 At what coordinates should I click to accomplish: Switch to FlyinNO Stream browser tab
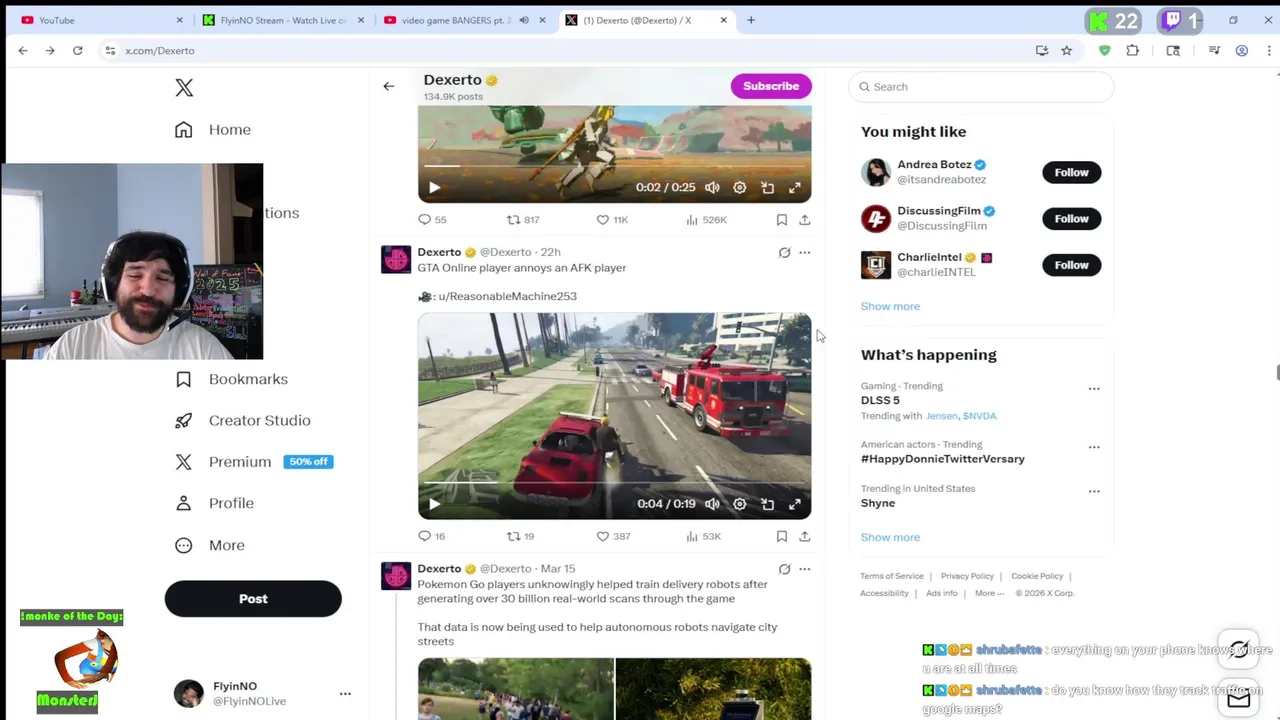click(x=282, y=20)
